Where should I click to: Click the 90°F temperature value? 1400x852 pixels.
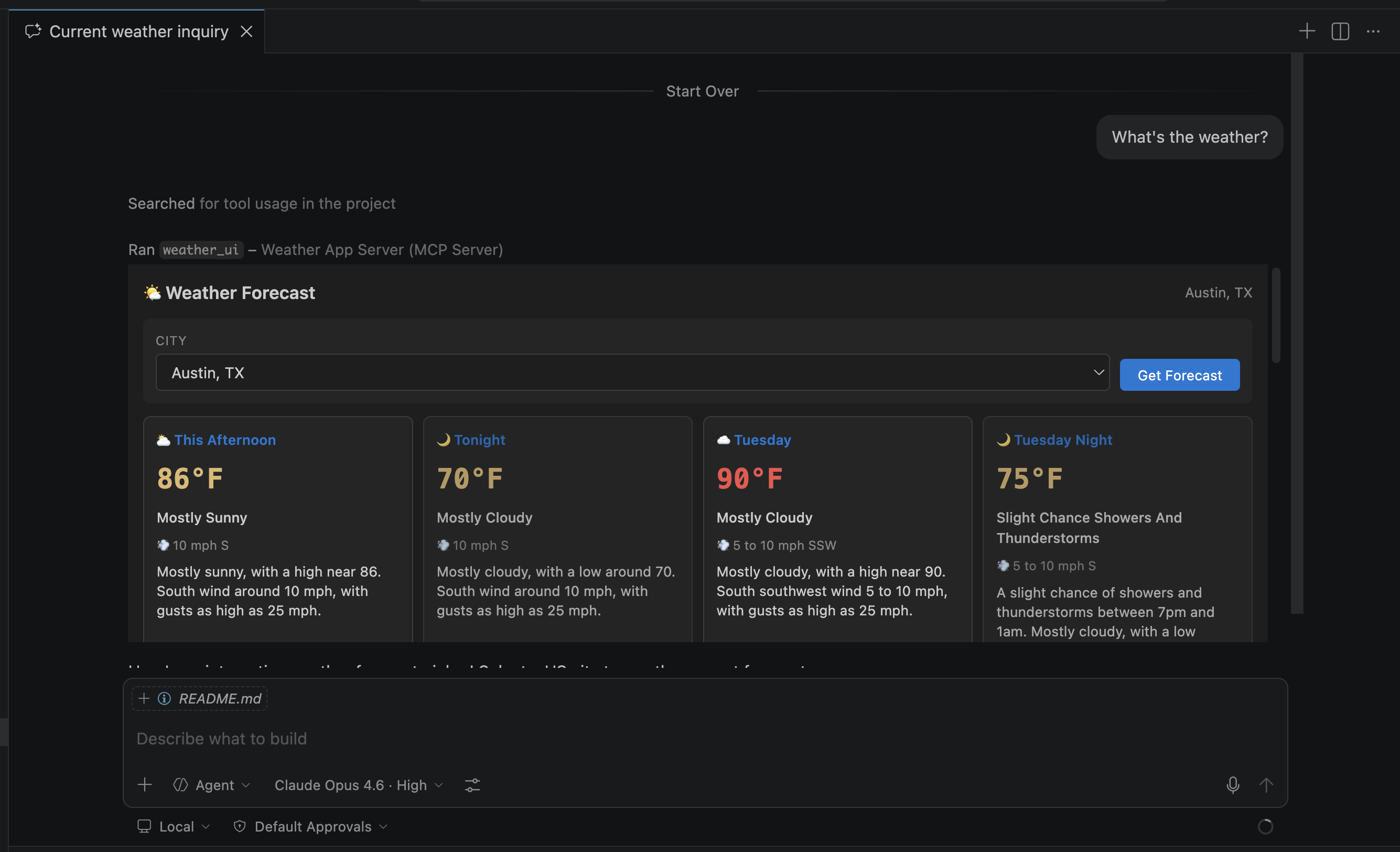(x=749, y=478)
